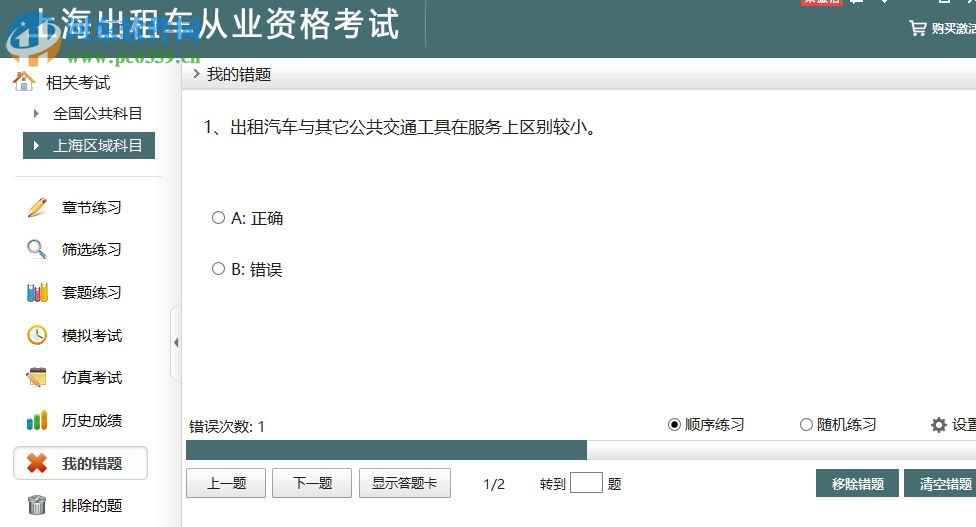Image resolution: width=976 pixels, height=527 pixels.
Task: Click the home icon beside 相关考试
Action: [24, 82]
